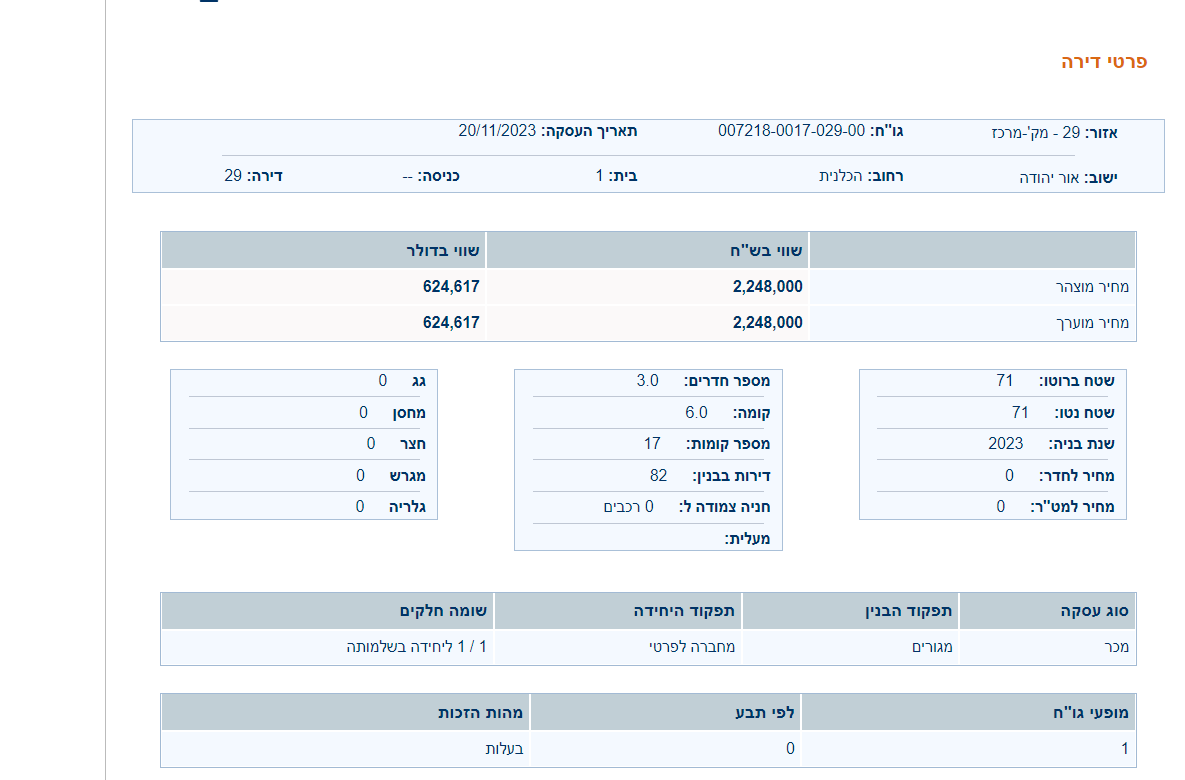Image resolution: width=1185 pixels, height=780 pixels.
Task: Click the 'מהות הזכות' column header
Action: pos(481,713)
